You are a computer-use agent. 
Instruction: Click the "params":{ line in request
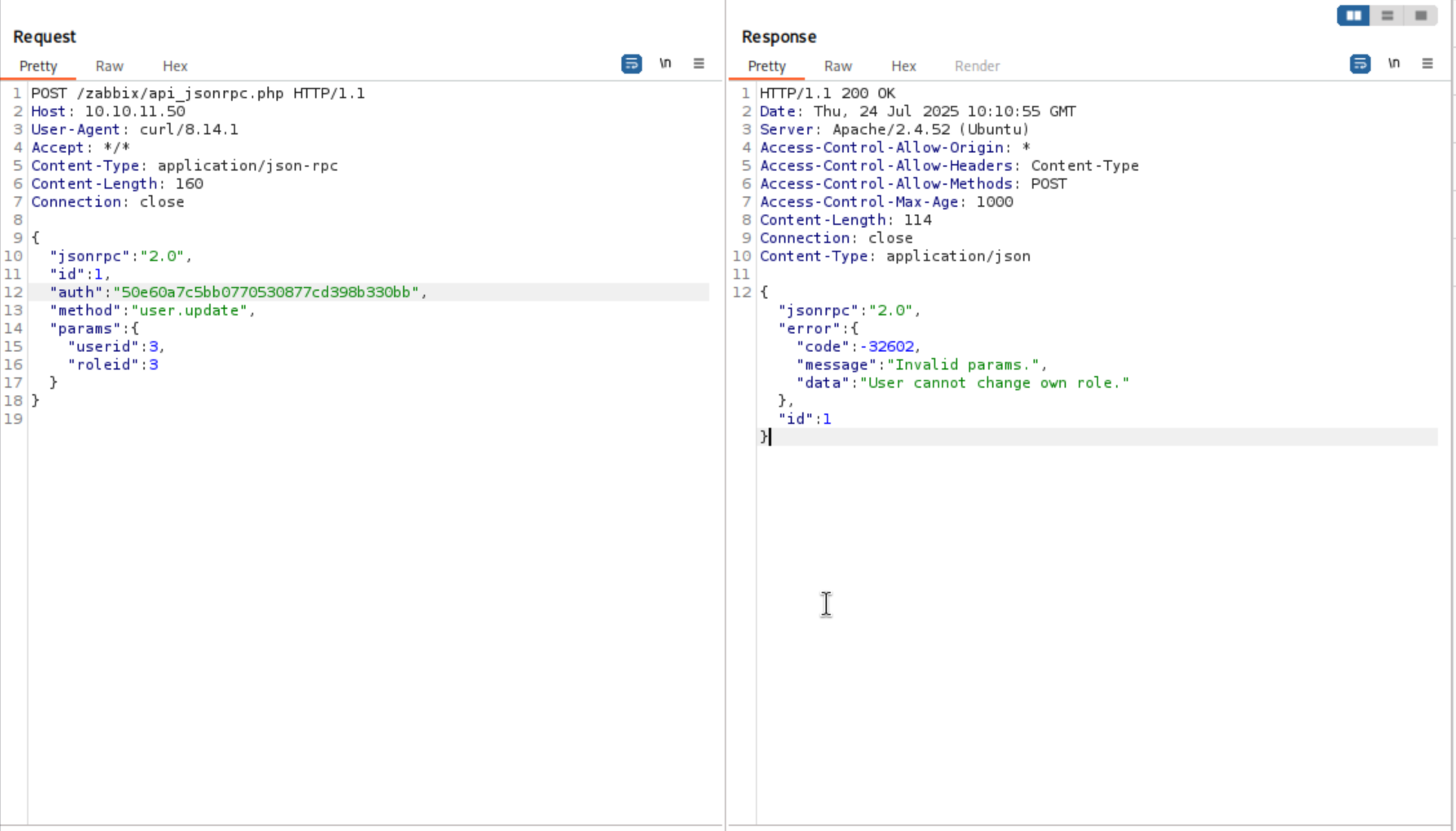click(94, 328)
